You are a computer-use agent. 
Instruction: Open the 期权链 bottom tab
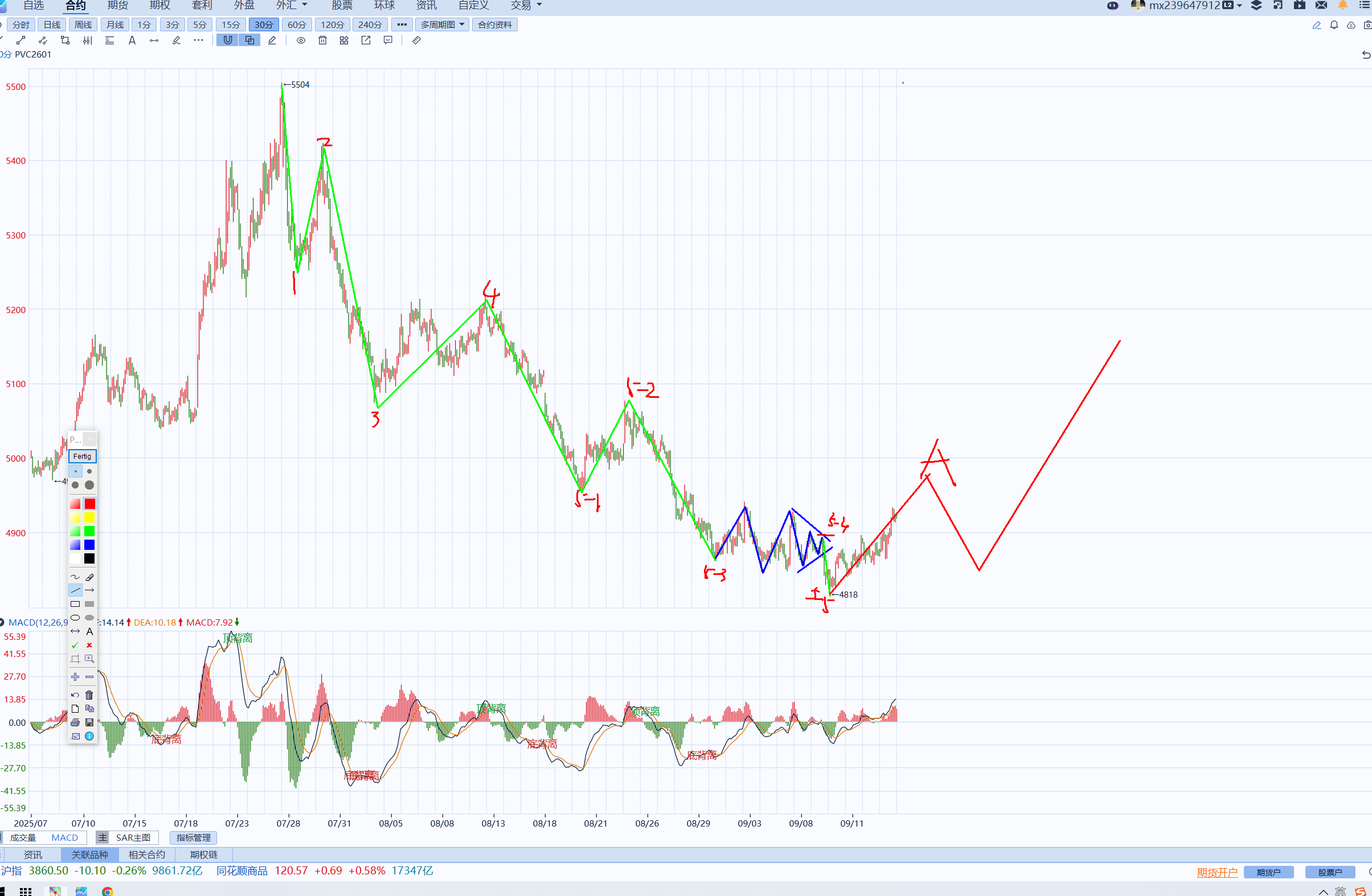[x=204, y=854]
